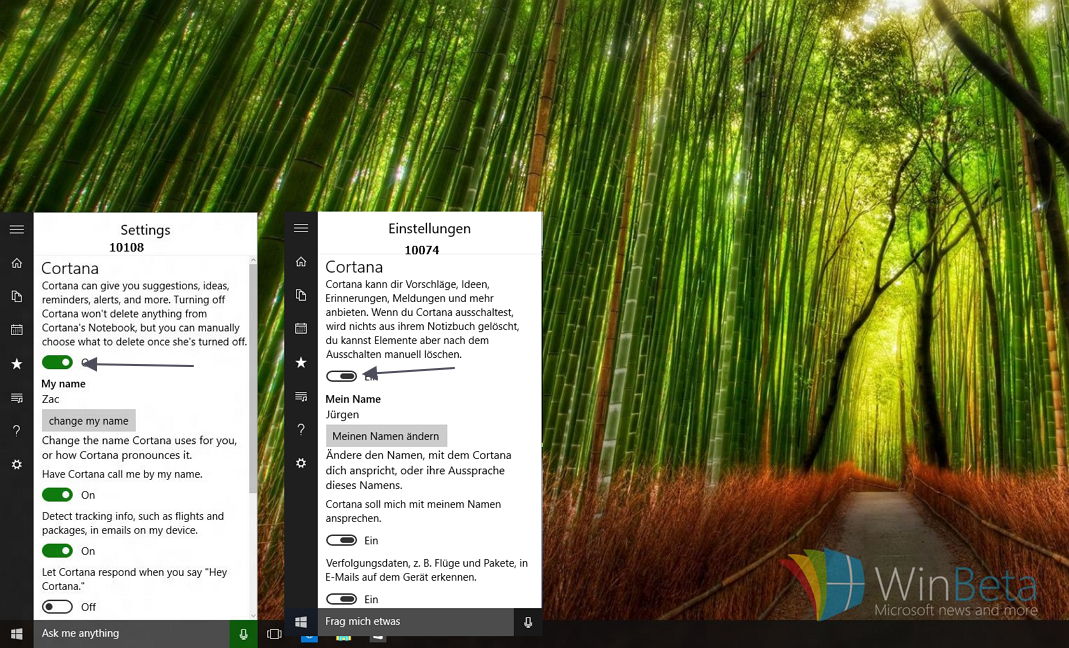Turn off the main Cortana toggle in Settings
Image resolution: width=1069 pixels, height=648 pixels.
click(x=57, y=362)
